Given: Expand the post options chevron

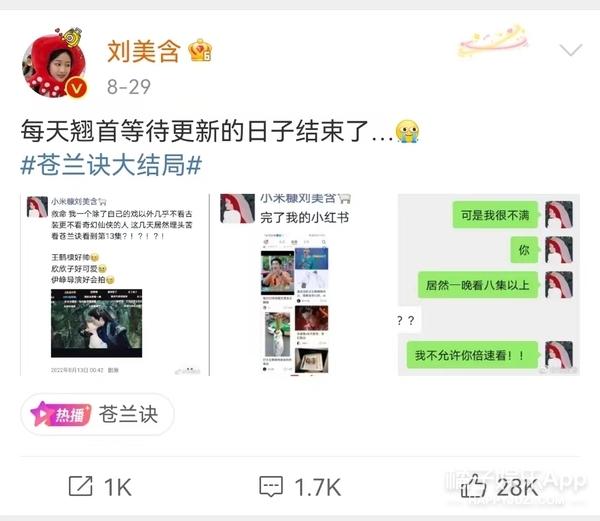Looking at the screenshot, I should click(571, 49).
